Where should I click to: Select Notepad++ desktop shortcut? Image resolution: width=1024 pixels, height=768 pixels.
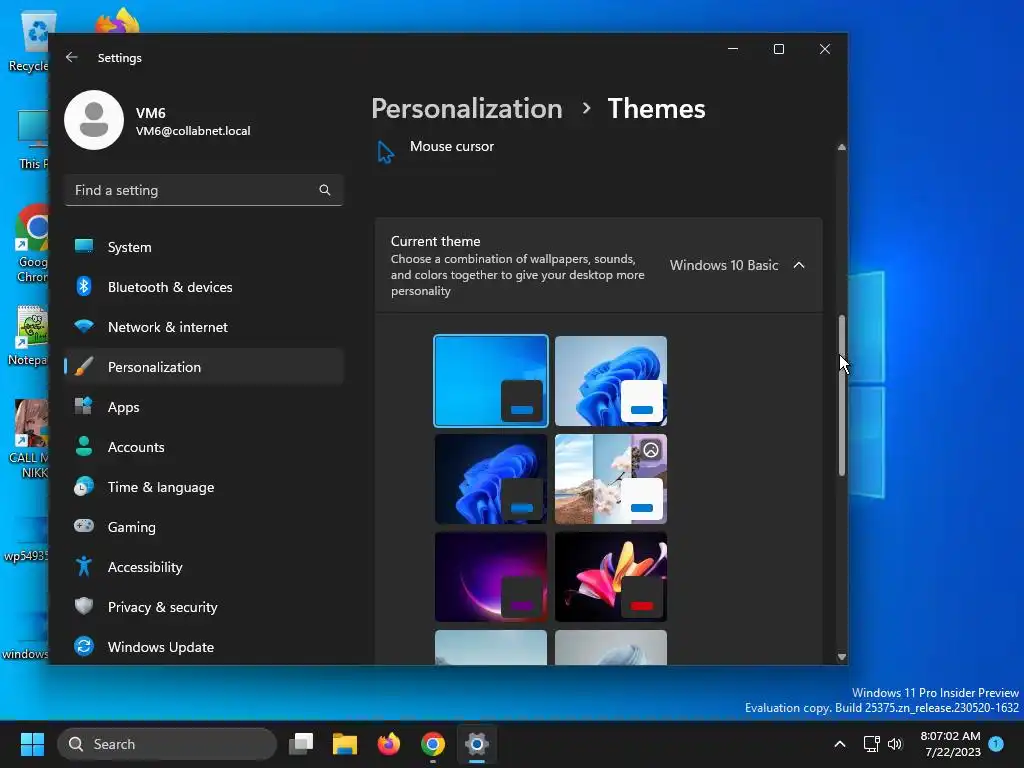tap(29, 336)
